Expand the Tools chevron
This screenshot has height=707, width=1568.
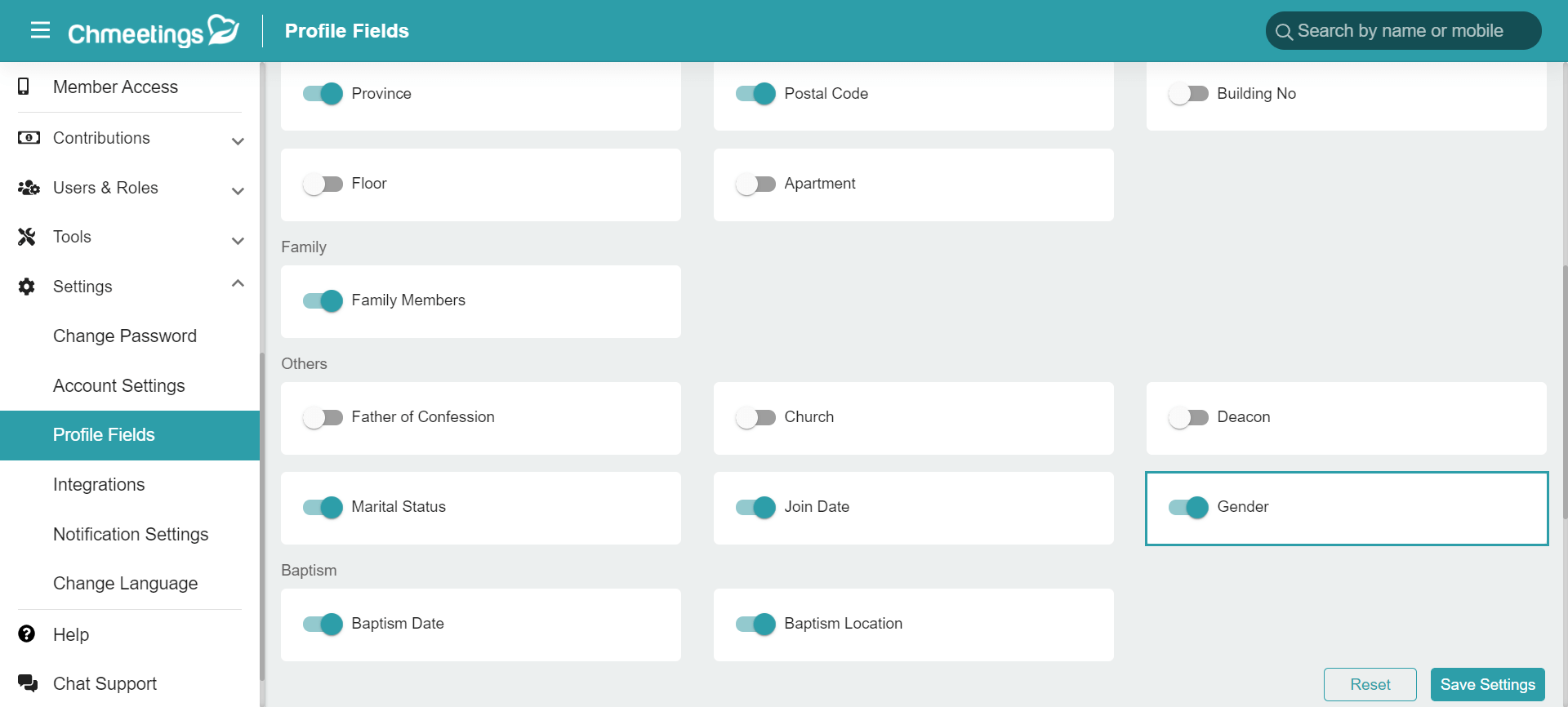238,241
